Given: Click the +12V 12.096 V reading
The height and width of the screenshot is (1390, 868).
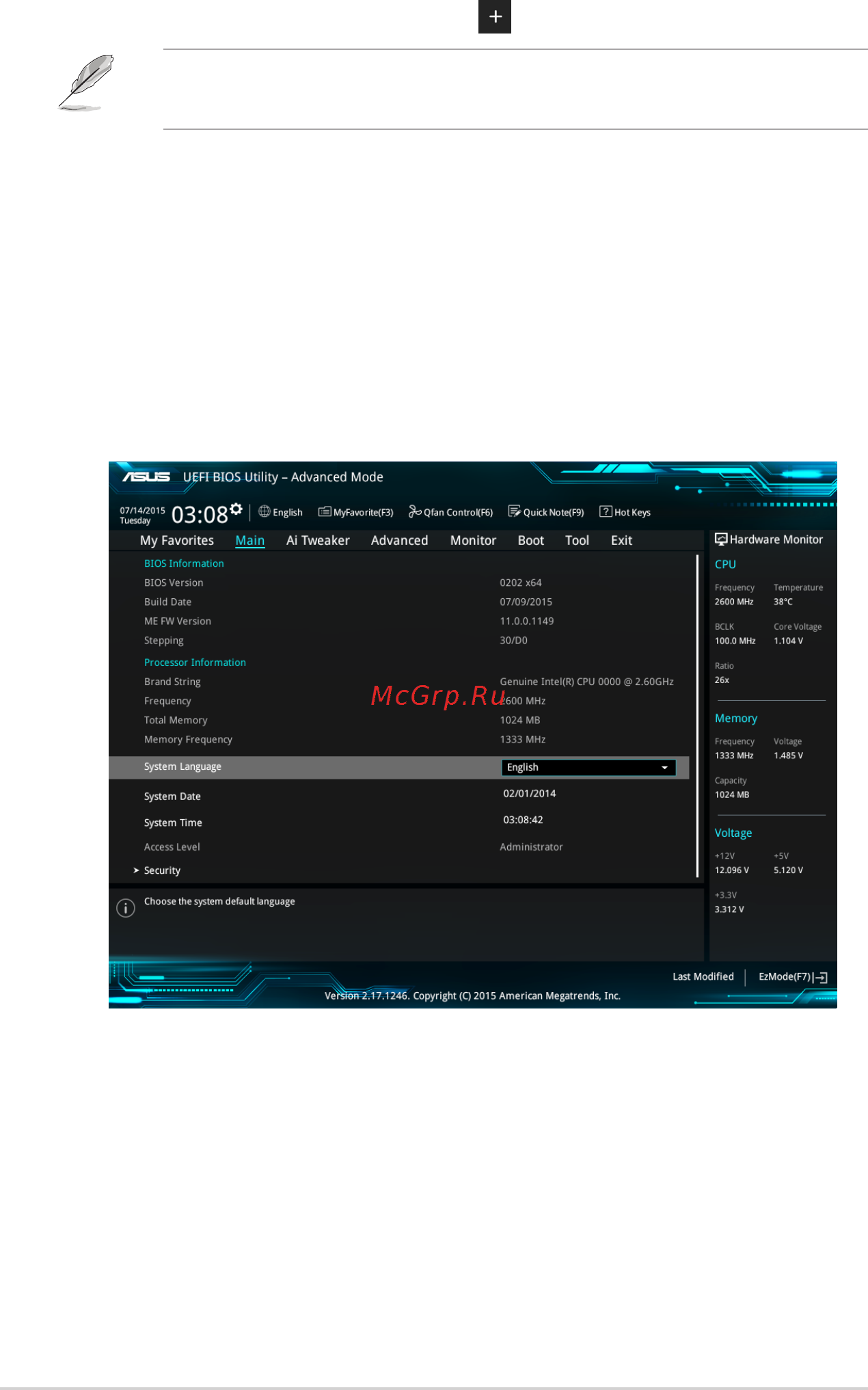Looking at the screenshot, I should (732, 870).
